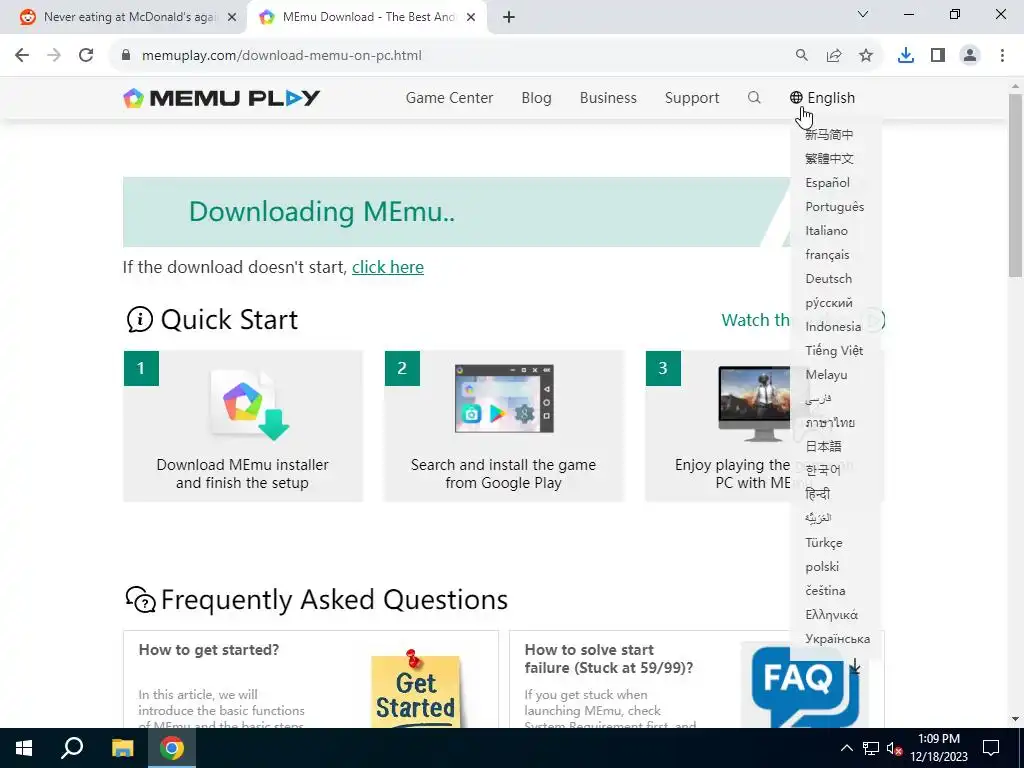The height and width of the screenshot is (768, 1024).
Task: Close the MEmu Download tab
Action: [x=471, y=18]
